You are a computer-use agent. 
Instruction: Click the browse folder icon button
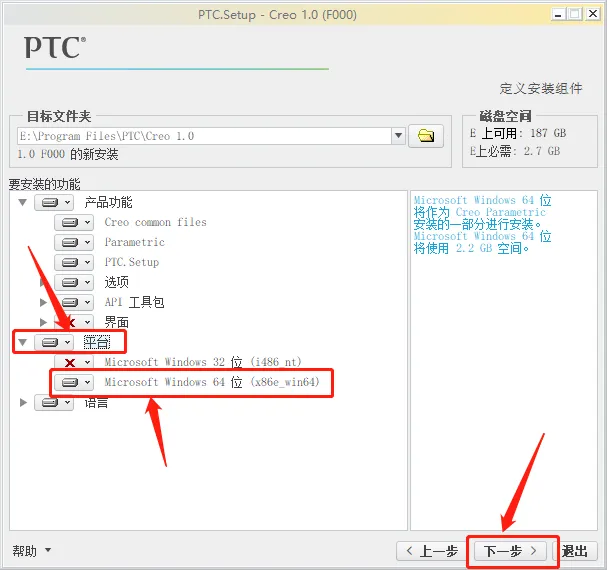pyautogui.click(x=426, y=136)
